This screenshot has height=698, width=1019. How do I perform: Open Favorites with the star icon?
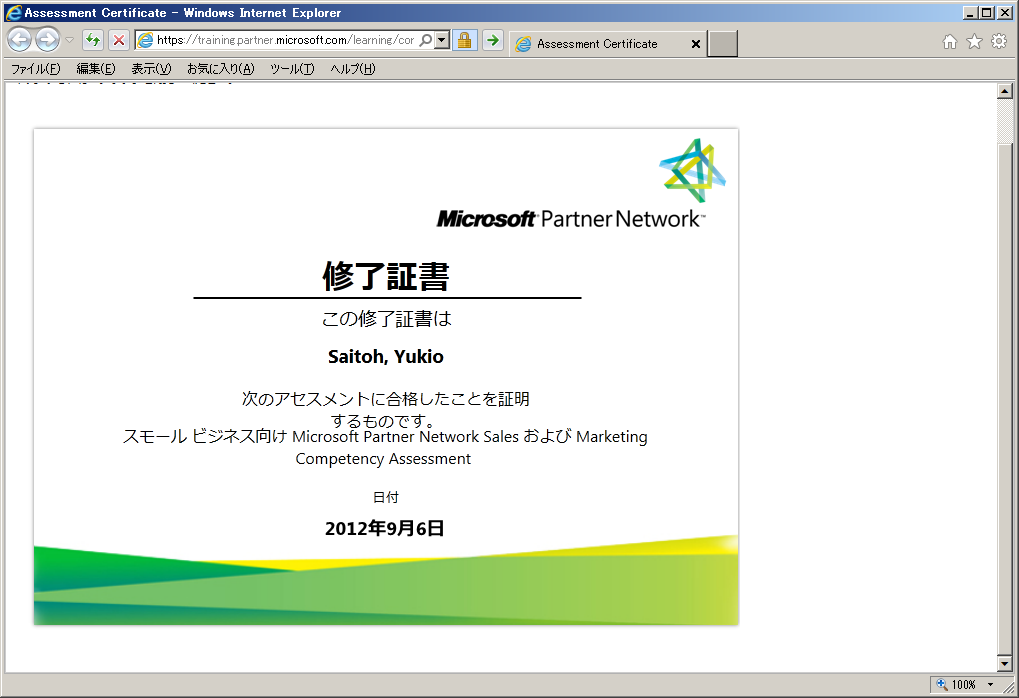tap(974, 42)
